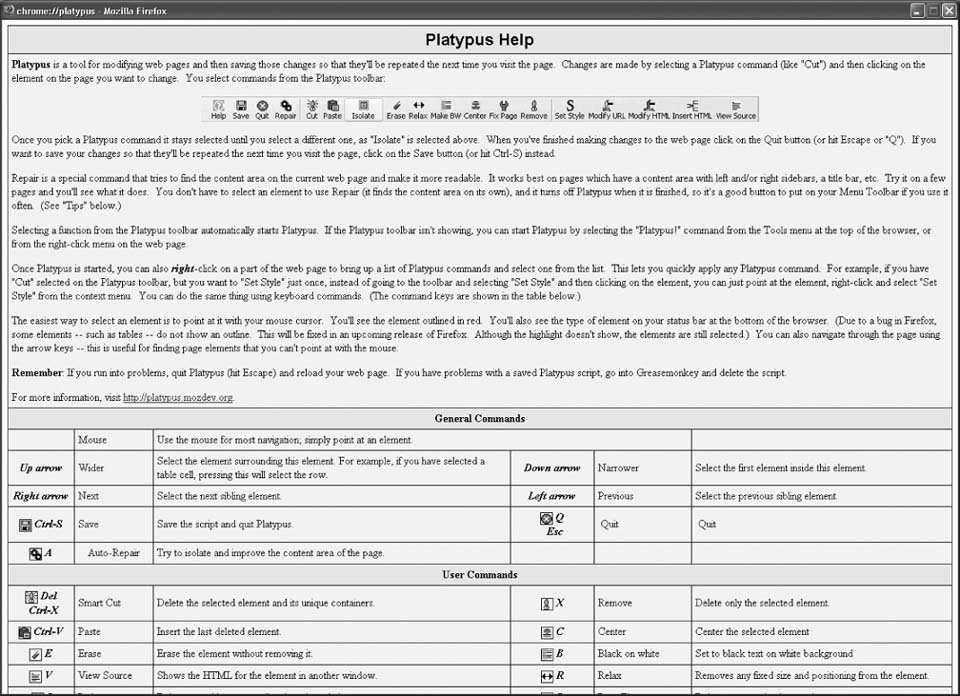Screen dimensions: 960x696
Task: Click the General Commands table header
Action: (479, 419)
